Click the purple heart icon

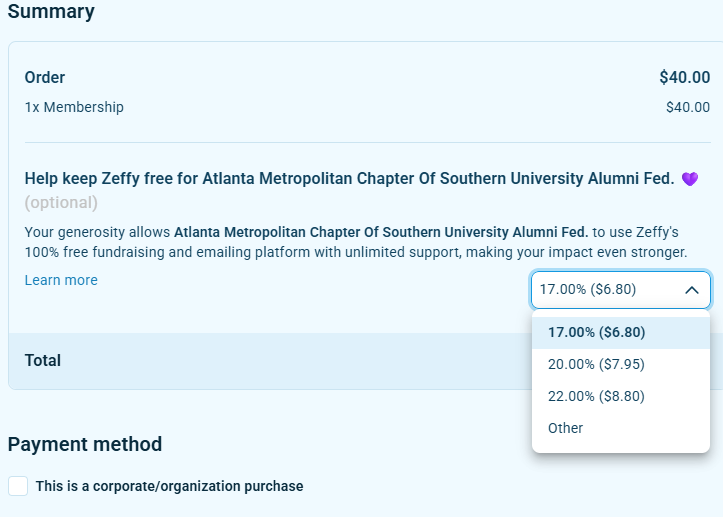point(689,179)
